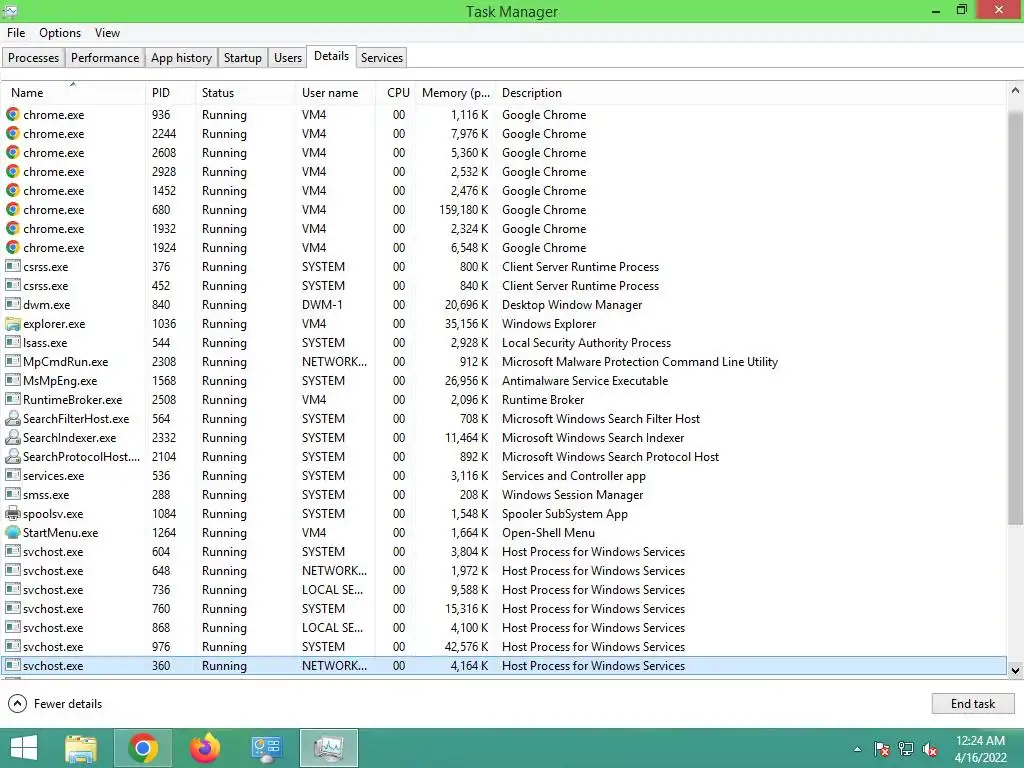1024x768 pixels.
Task: Sort by the Description column header
Action: (751, 93)
